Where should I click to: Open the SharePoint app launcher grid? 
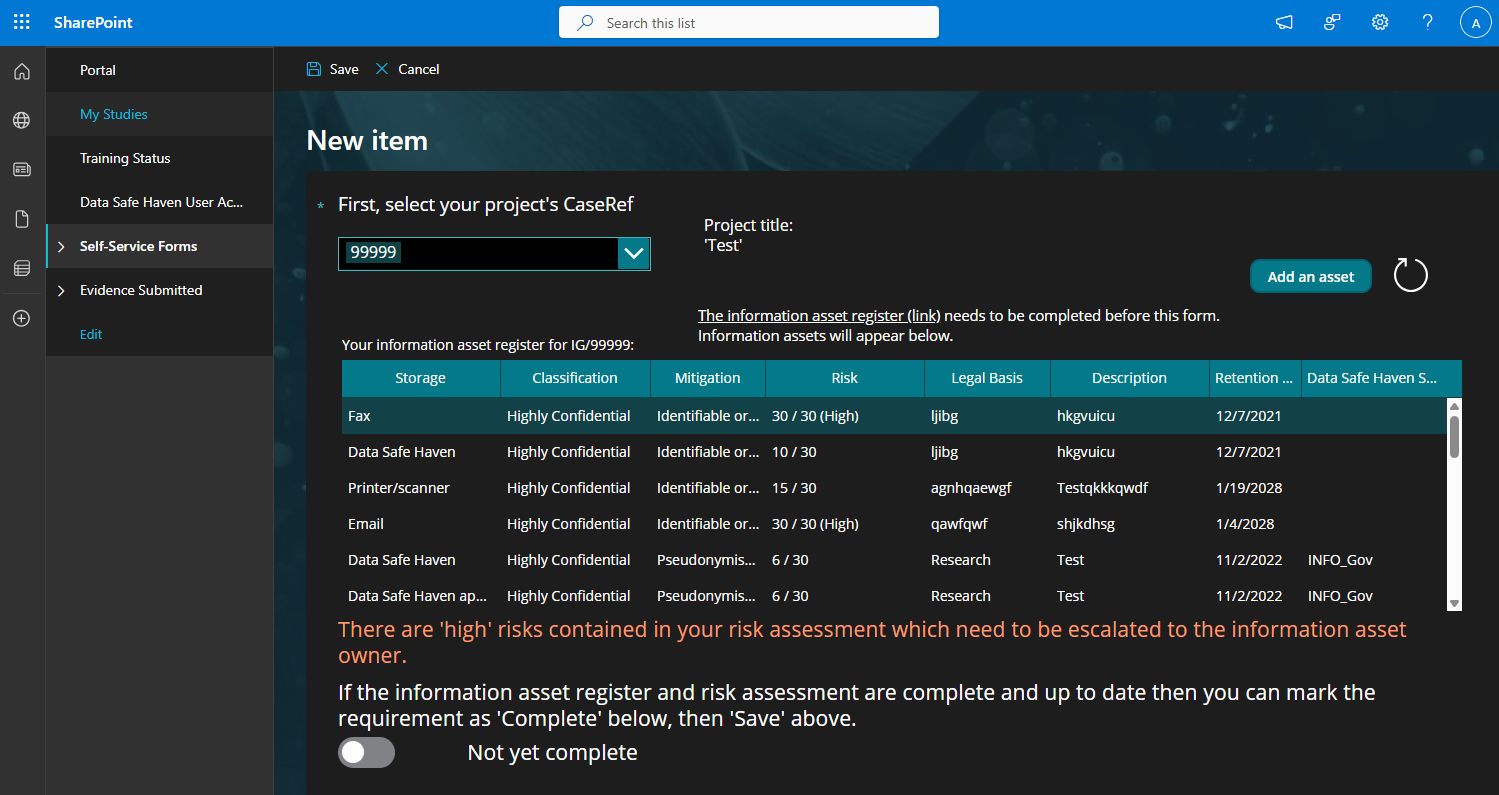pyautogui.click(x=22, y=22)
